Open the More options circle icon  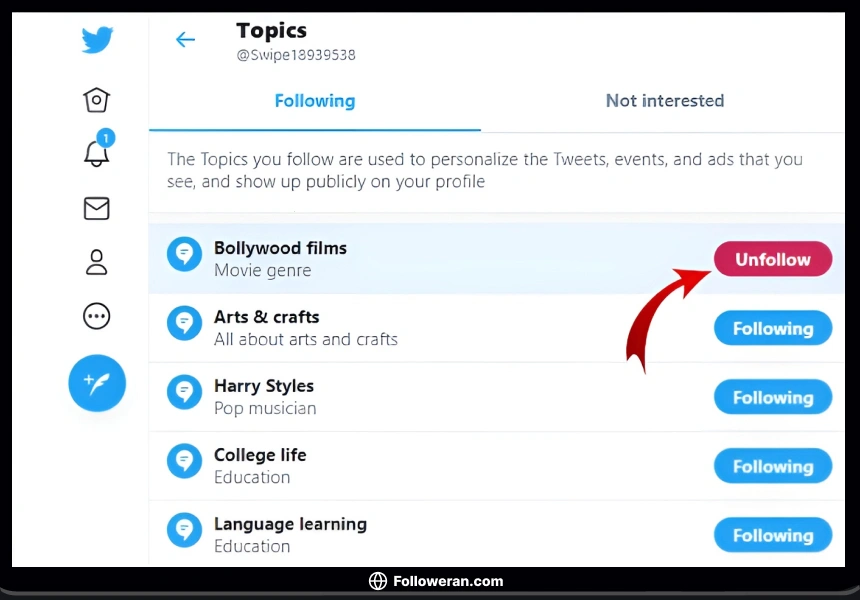[x=96, y=316]
